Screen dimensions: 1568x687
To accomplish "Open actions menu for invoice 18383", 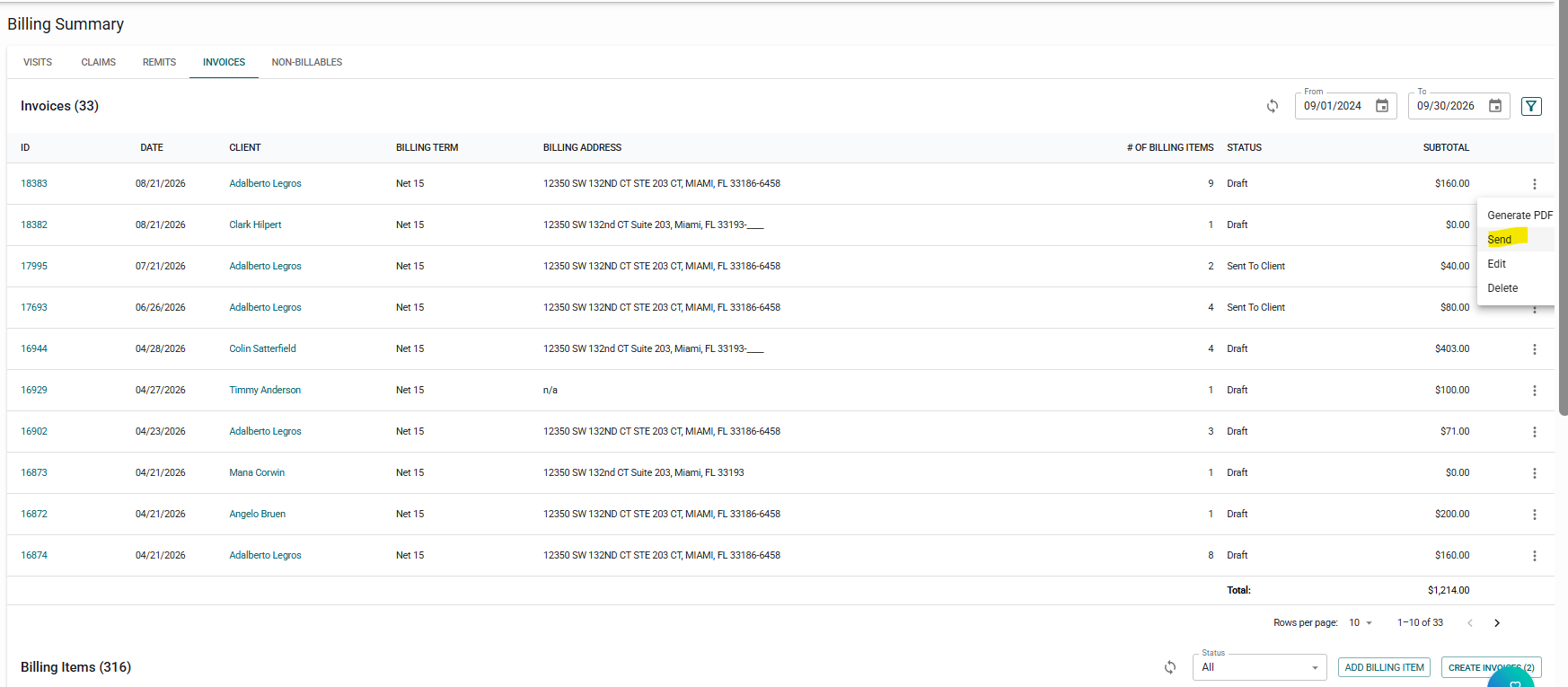I will tap(1535, 184).
